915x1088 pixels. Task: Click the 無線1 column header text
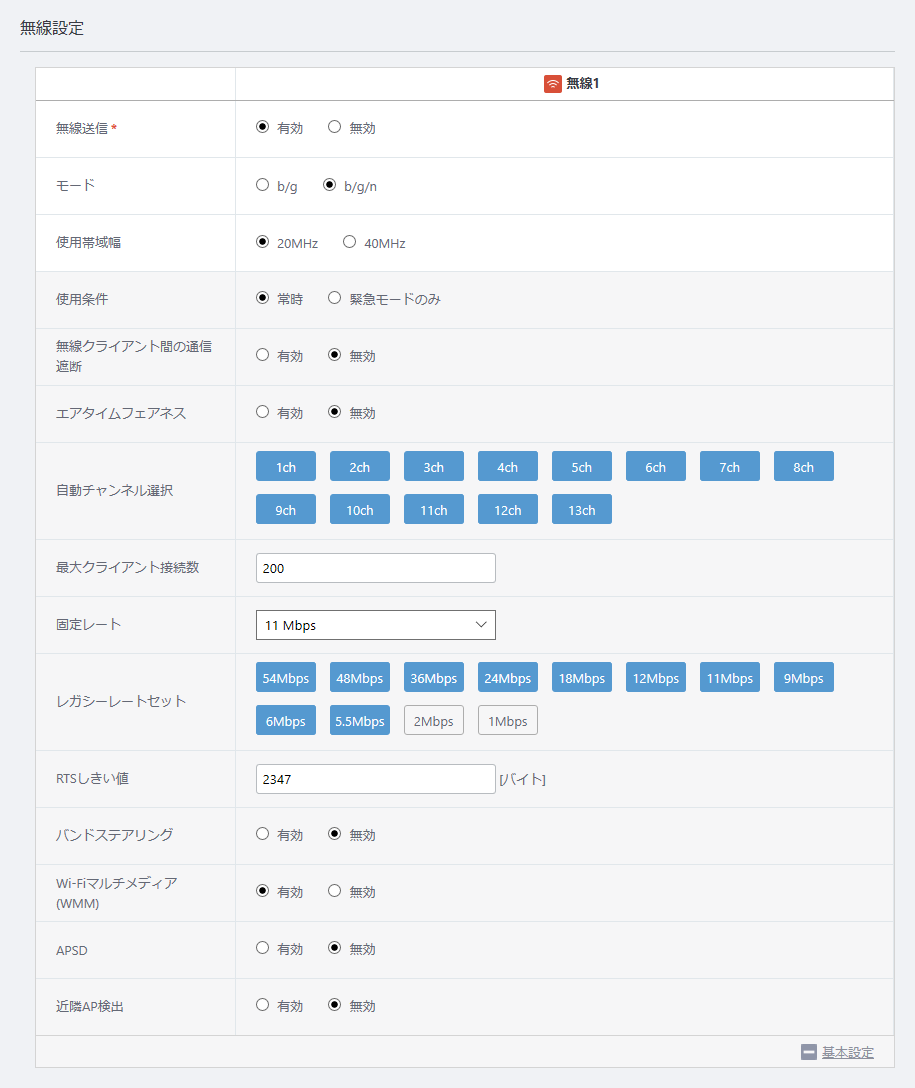[x=583, y=84]
